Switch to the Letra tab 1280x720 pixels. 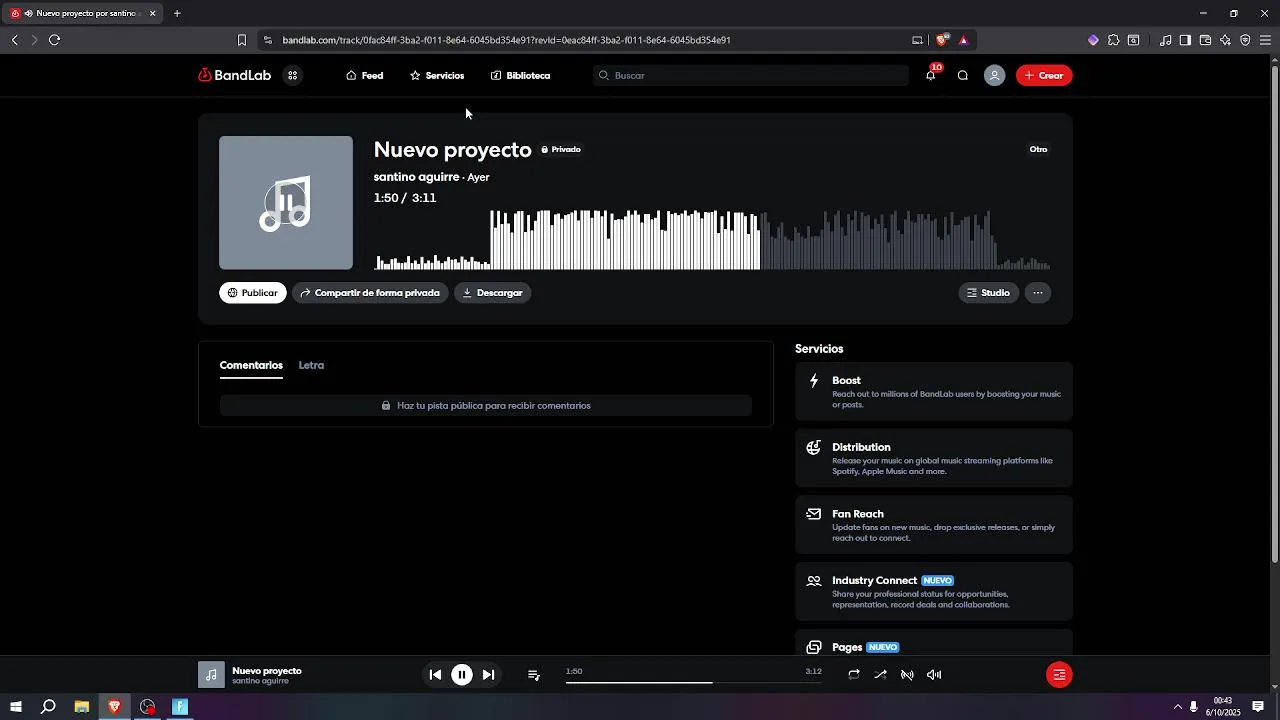311,365
